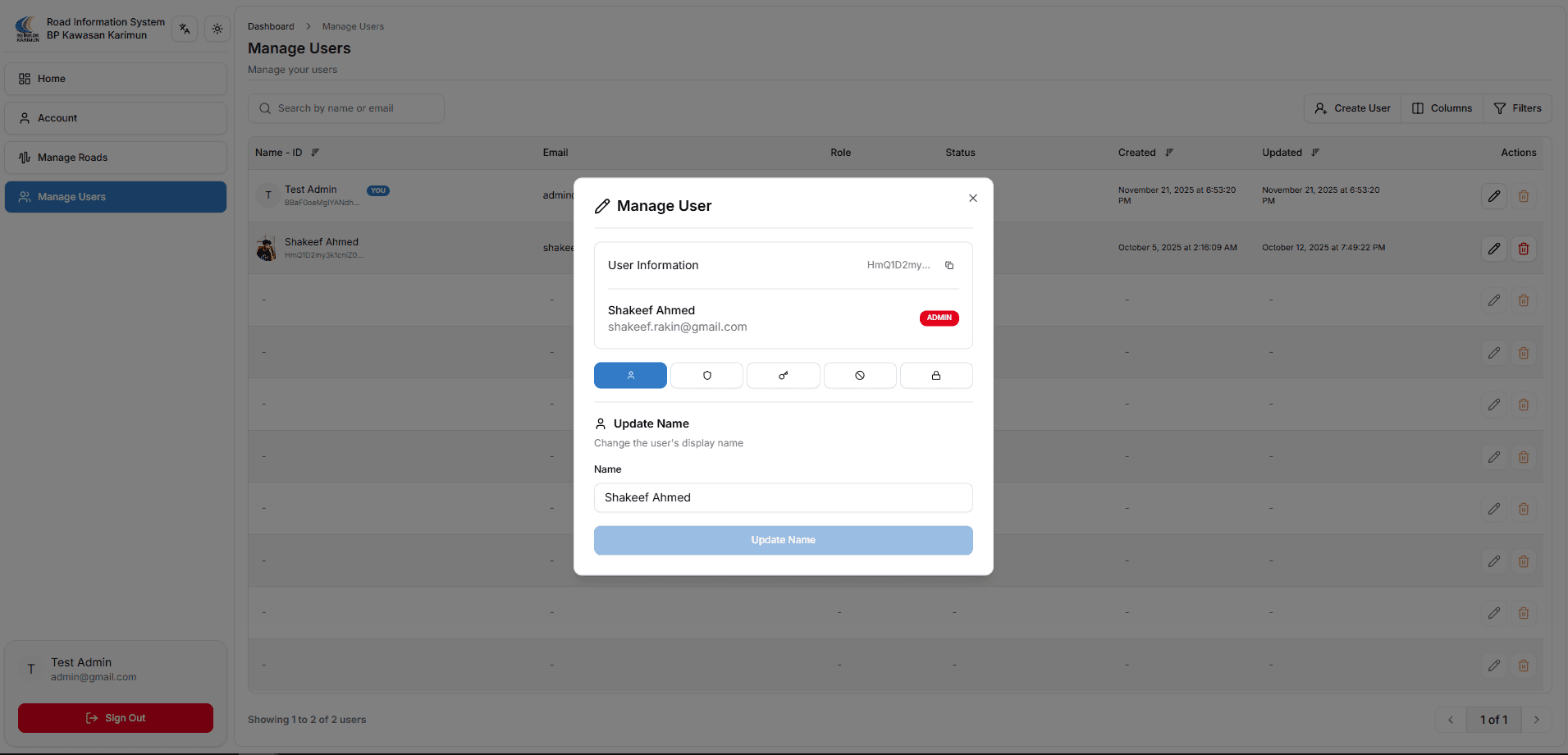1568x755 pixels.
Task: Click Create User to add a new user
Action: [x=1351, y=108]
